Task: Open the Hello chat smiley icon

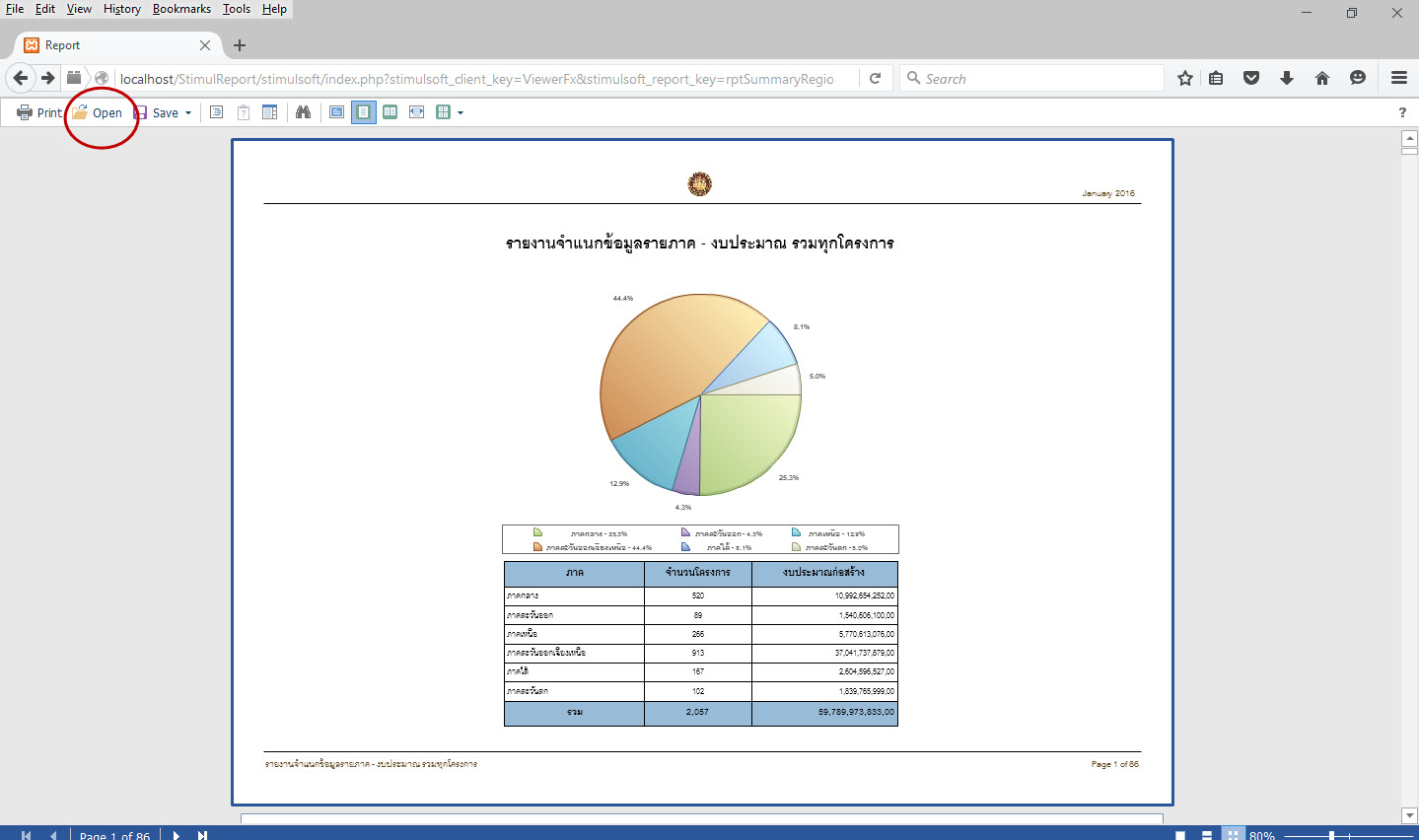Action: coord(1358,78)
